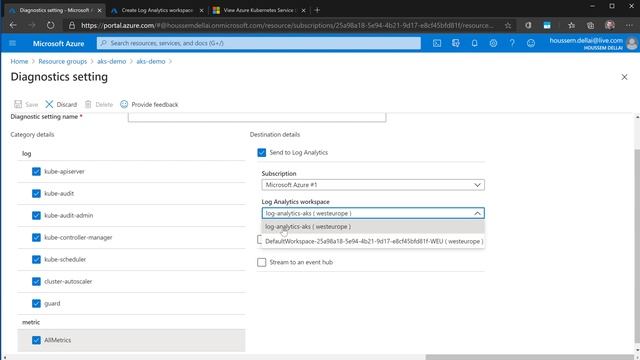
Task: Click the portal search box
Action: coord(258,43)
